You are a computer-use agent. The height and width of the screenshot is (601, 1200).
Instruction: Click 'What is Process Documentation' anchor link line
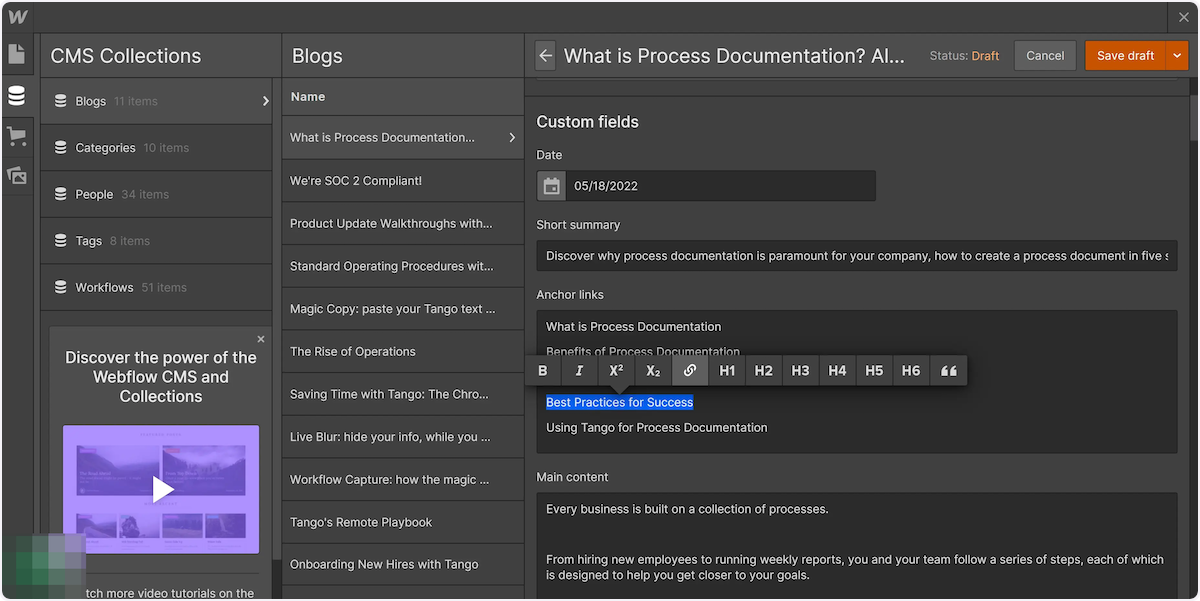coord(633,327)
